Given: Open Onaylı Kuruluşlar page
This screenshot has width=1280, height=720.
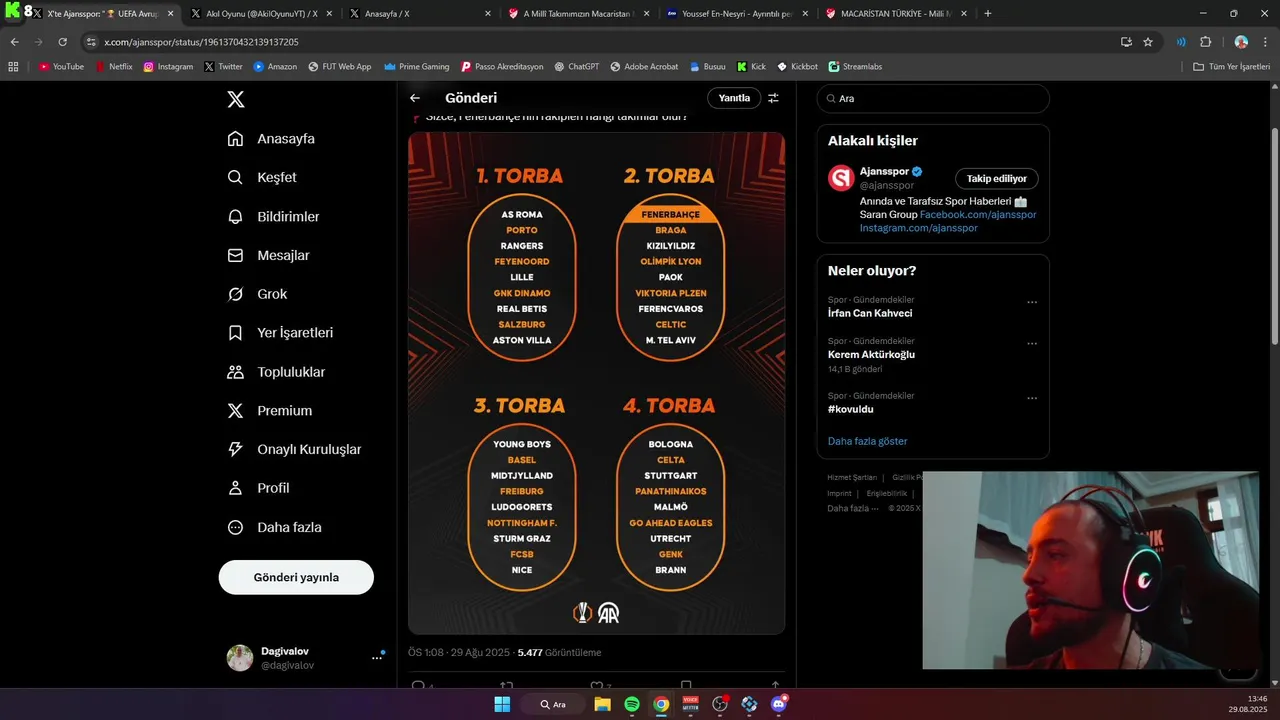Looking at the screenshot, I should [294, 449].
